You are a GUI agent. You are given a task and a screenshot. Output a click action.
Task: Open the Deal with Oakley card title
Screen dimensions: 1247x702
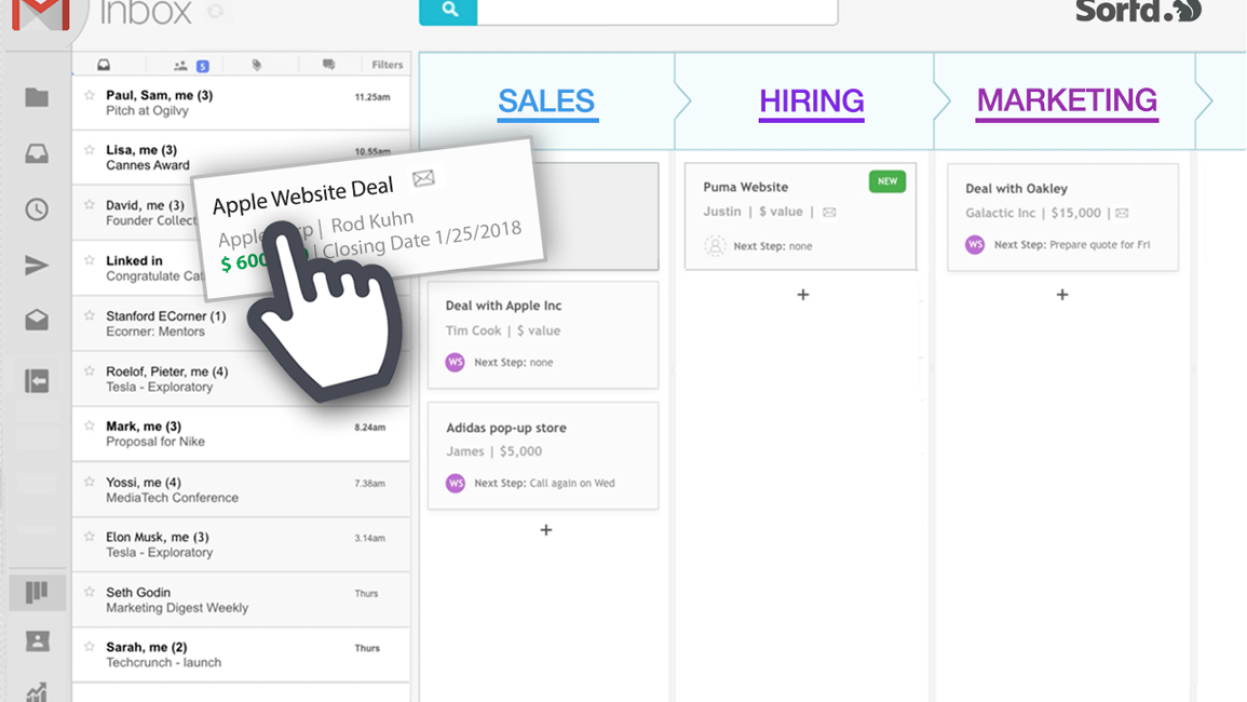pos(1016,188)
